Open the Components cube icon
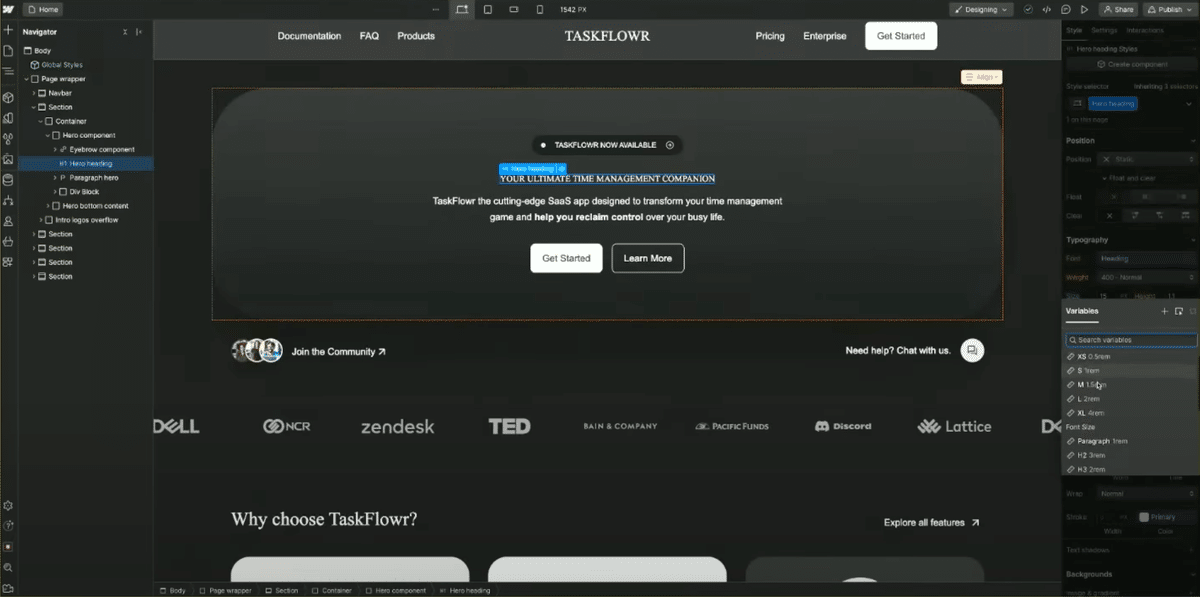The height and width of the screenshot is (597, 1200). click(8, 97)
